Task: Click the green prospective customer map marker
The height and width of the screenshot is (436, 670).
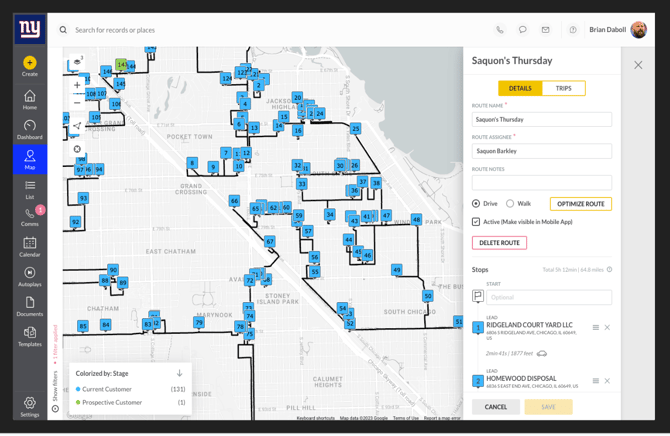Action: [121, 65]
